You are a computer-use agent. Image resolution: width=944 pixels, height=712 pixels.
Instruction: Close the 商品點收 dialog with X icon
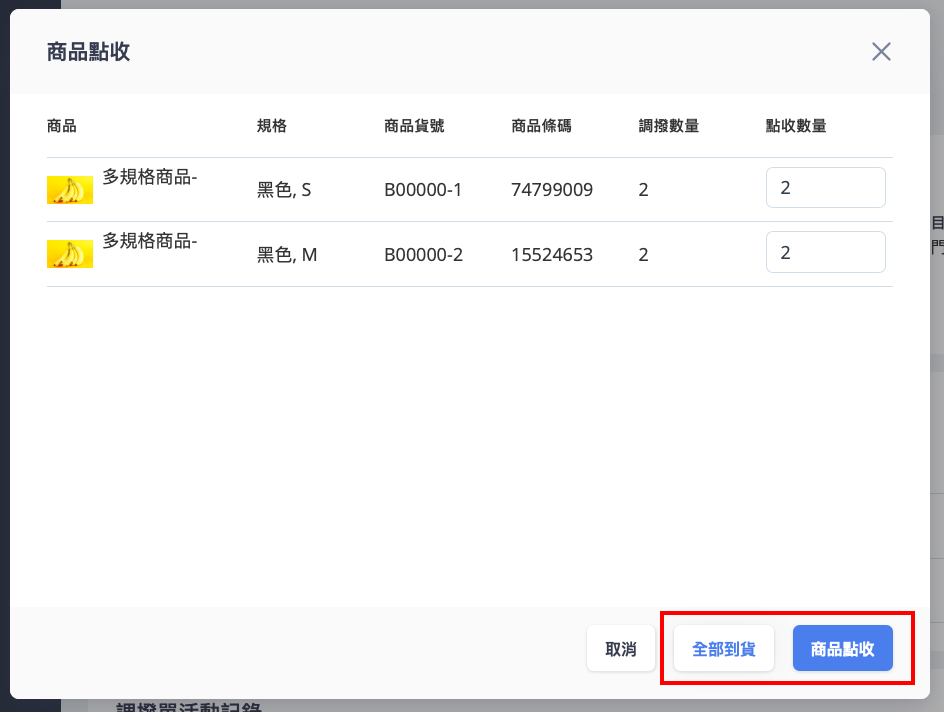pyautogui.click(x=881, y=52)
